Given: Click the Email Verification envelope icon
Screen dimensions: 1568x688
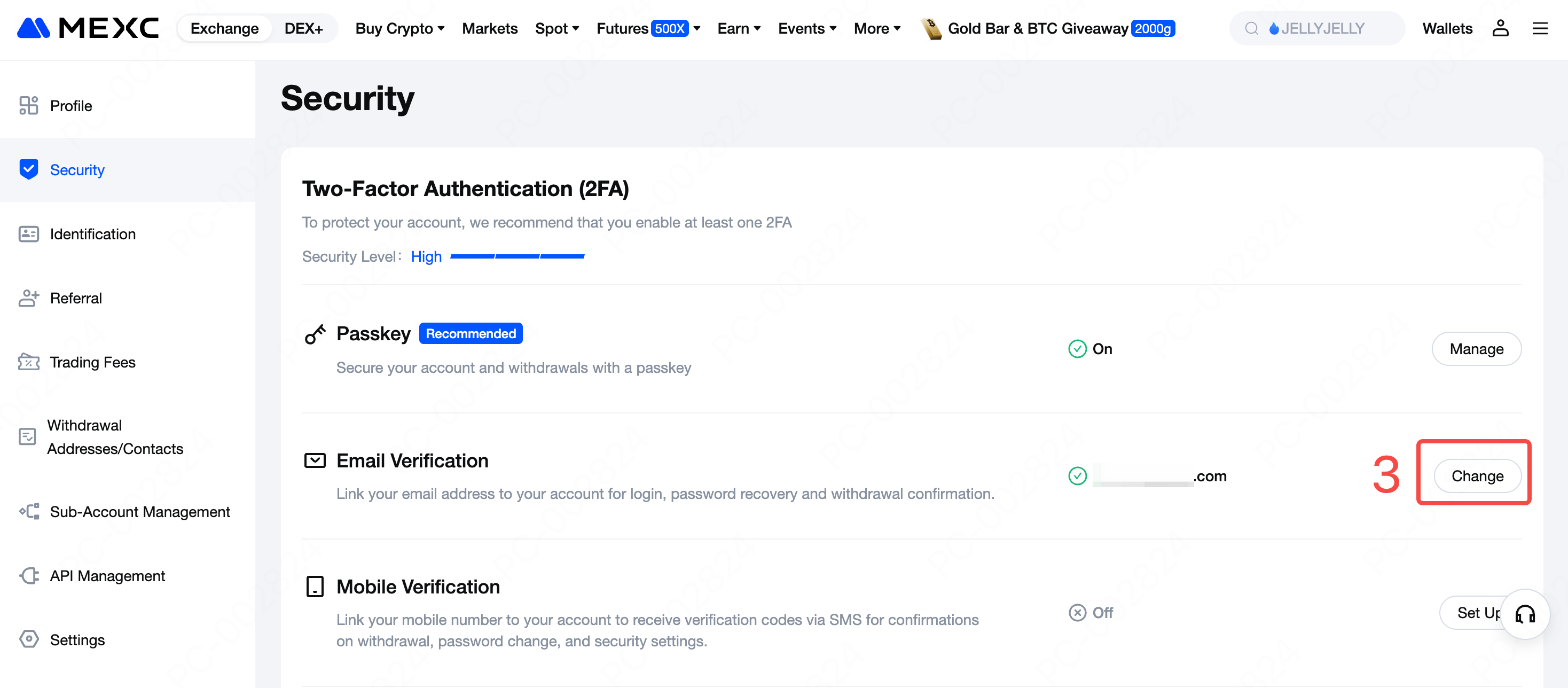Looking at the screenshot, I should point(315,460).
